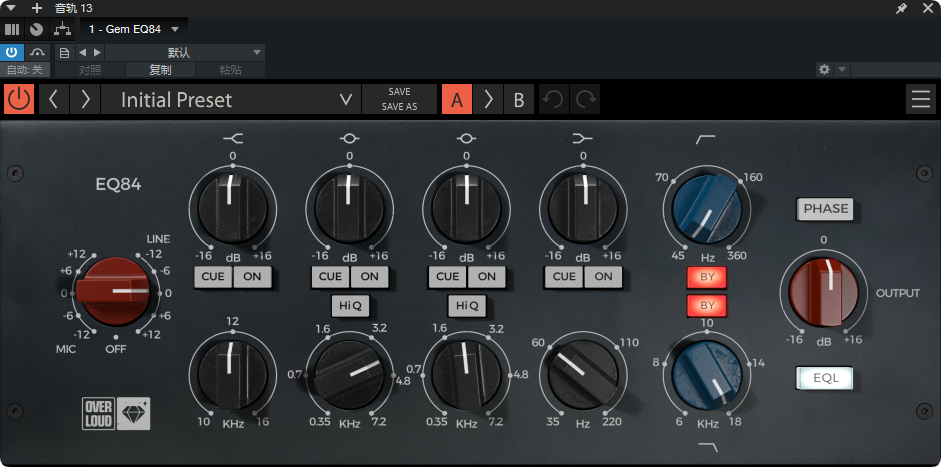The image size is (941, 467).
Task: Click CUE under the second mid band
Action: (447, 277)
